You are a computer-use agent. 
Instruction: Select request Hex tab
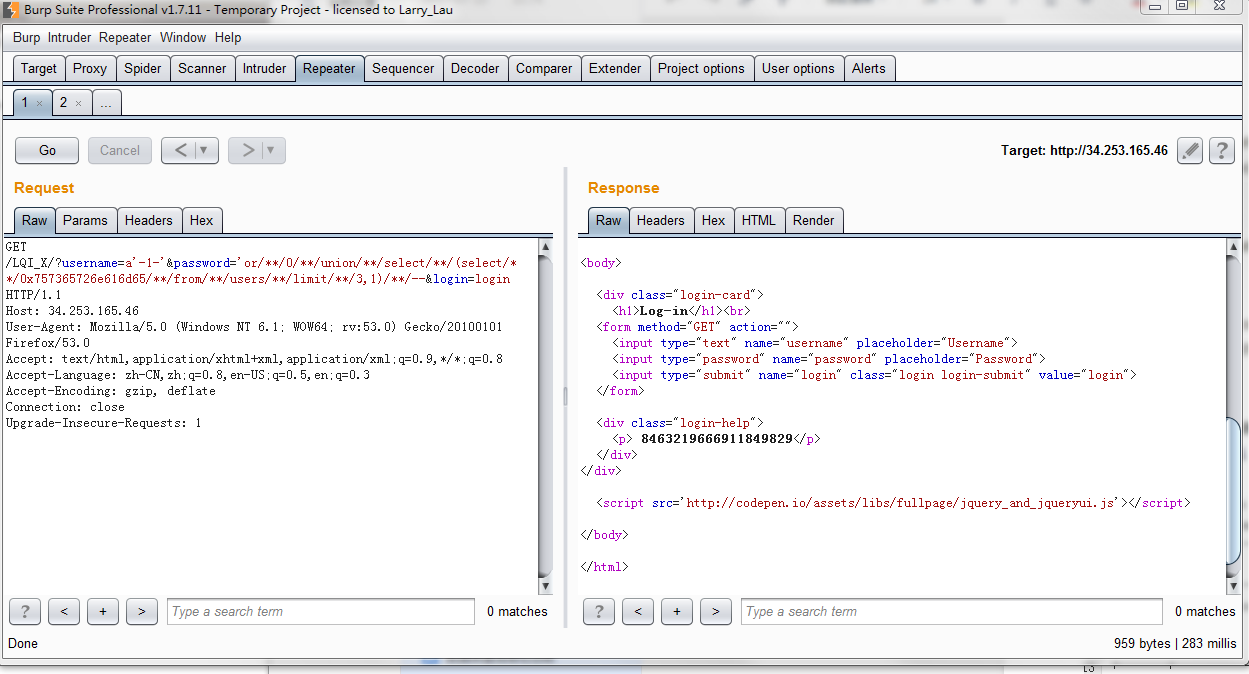(201, 220)
